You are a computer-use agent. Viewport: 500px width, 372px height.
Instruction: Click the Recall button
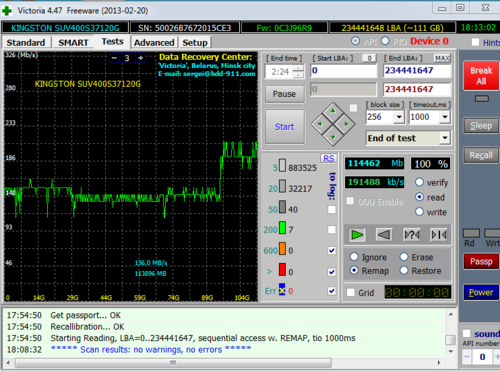tap(481, 155)
